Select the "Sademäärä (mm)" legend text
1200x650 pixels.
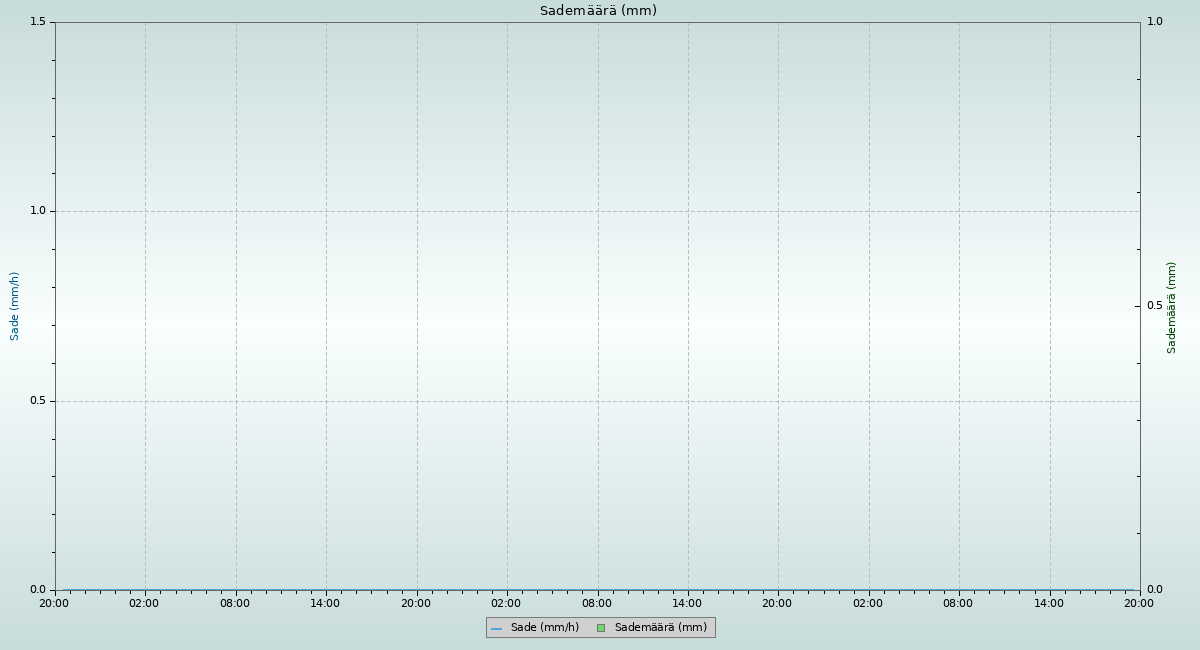[660, 628]
